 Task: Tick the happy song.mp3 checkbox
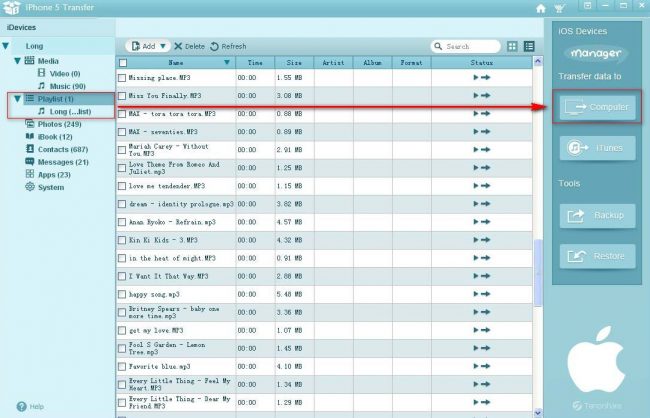click(122, 295)
